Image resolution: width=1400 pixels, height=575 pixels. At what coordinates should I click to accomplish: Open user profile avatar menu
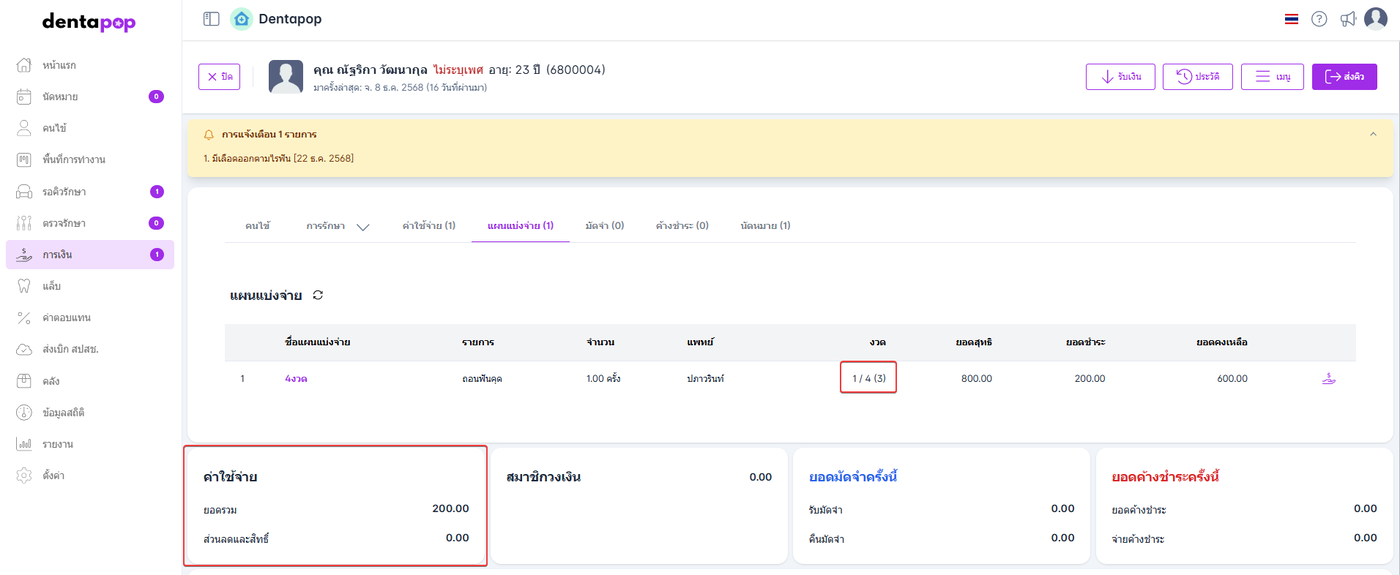coord(1377,19)
